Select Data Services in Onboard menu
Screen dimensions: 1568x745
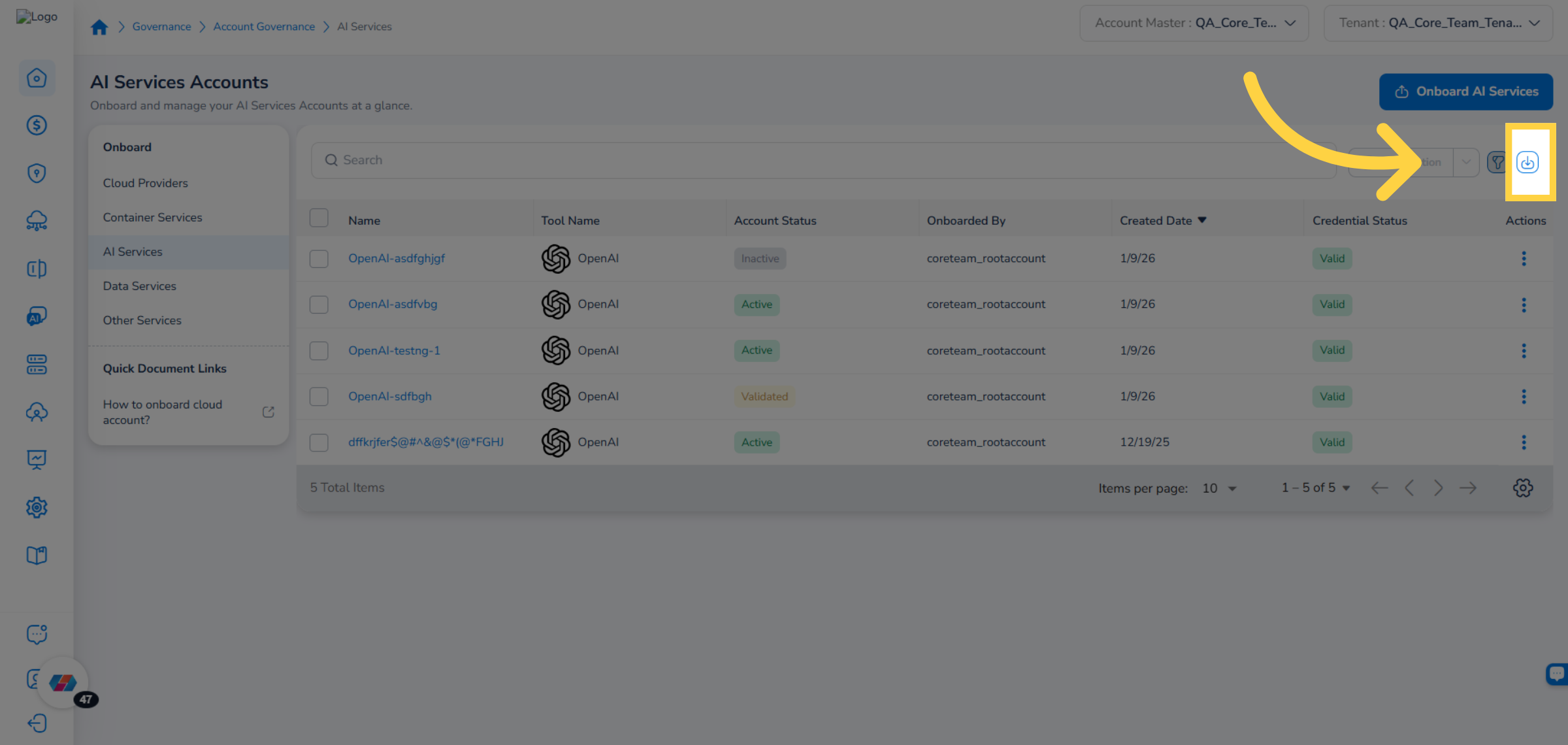click(139, 286)
